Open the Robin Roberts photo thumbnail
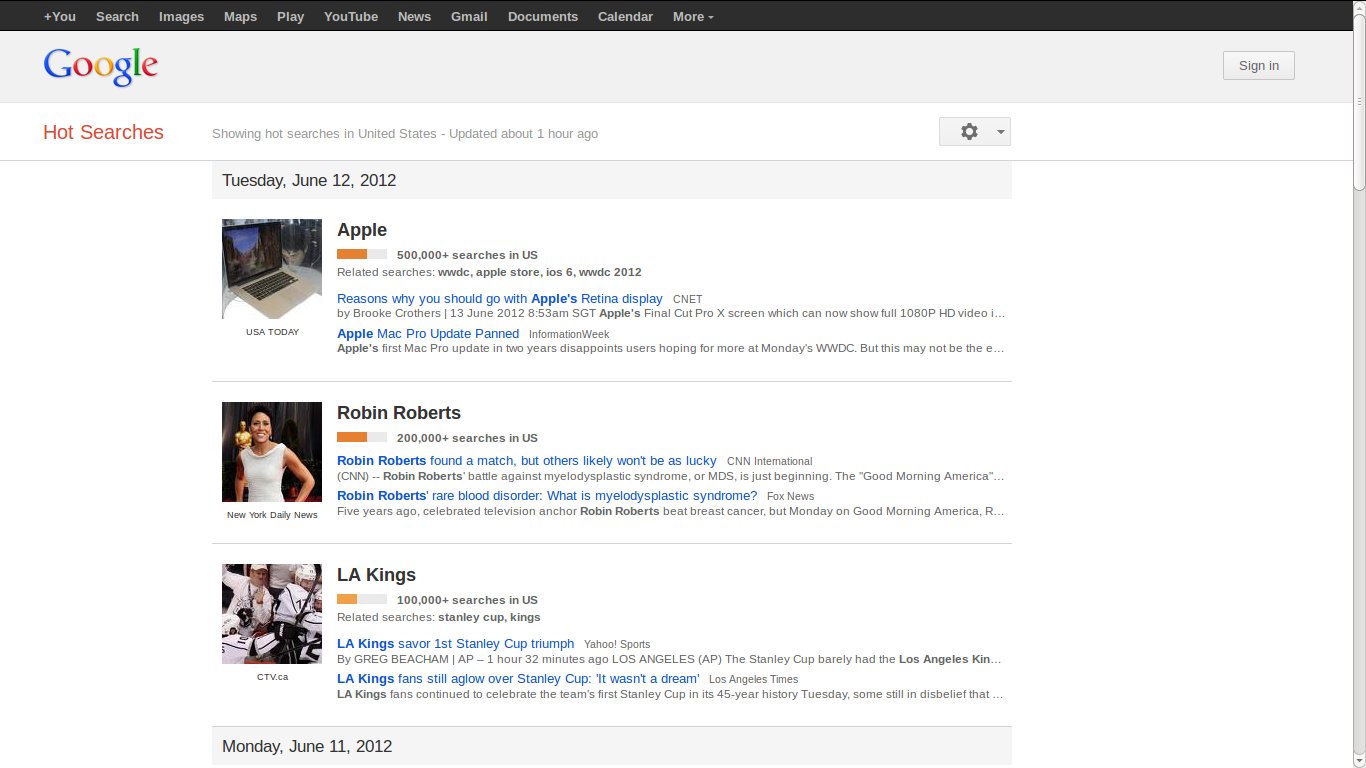 pos(272,452)
